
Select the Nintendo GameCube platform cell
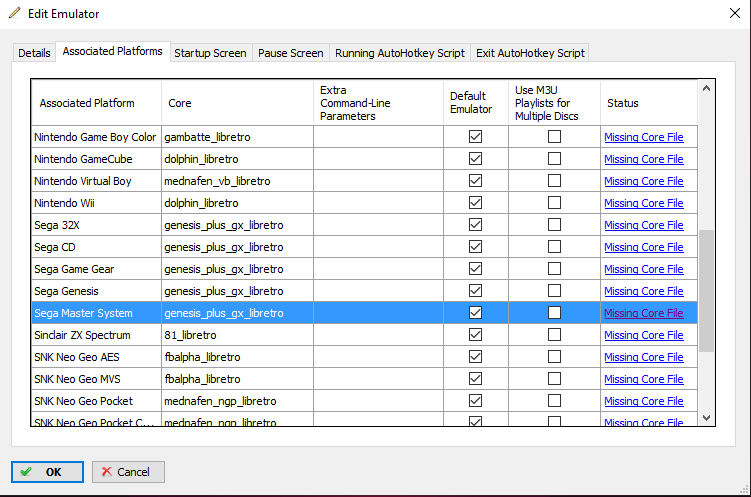click(x=97, y=158)
